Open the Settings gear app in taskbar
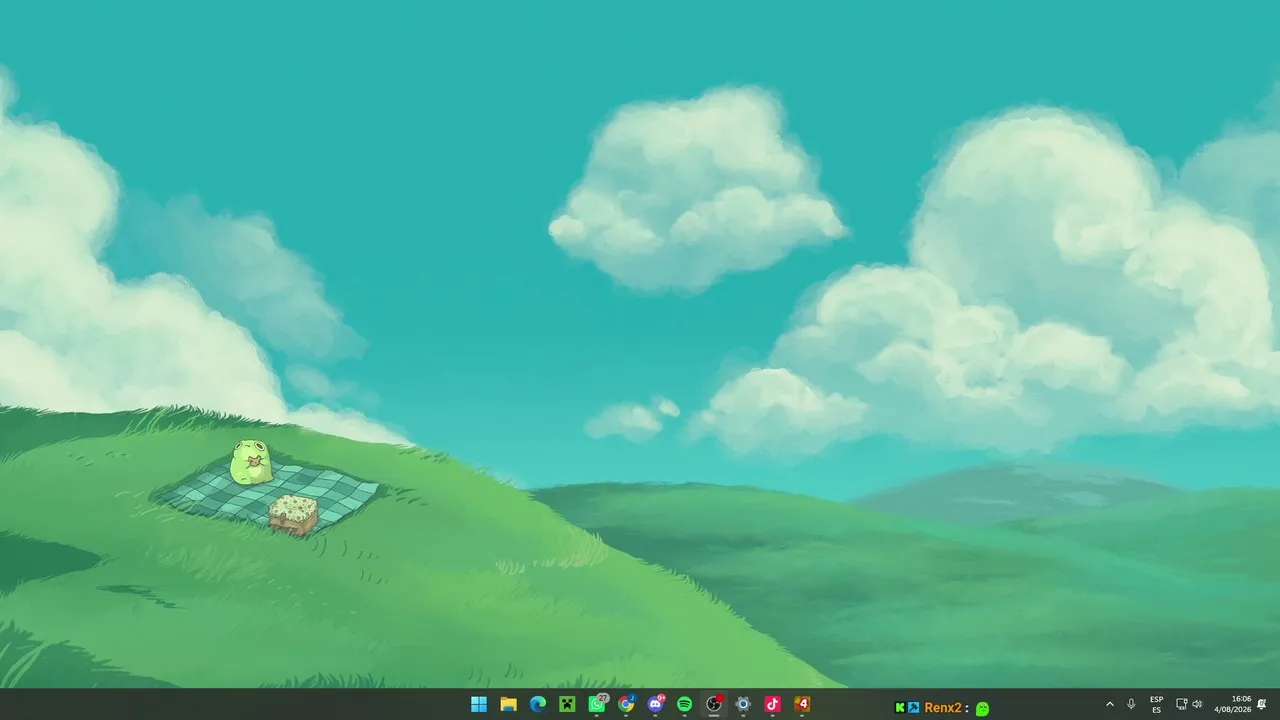 tap(743, 704)
